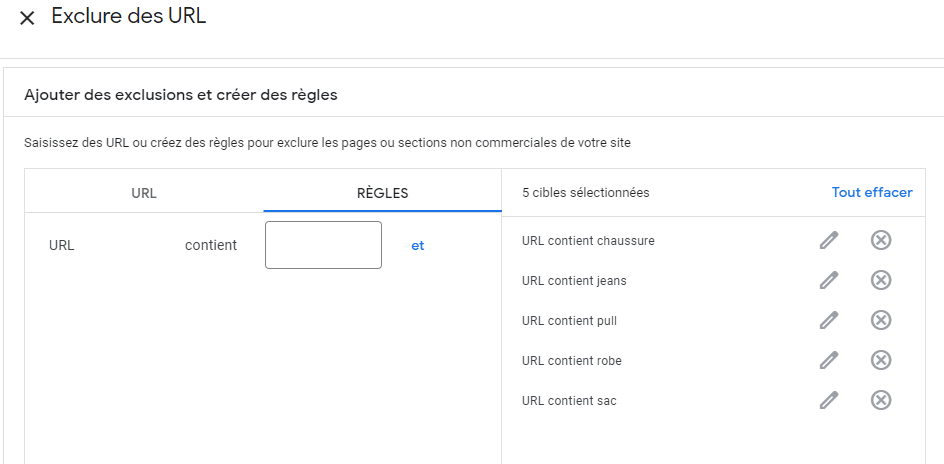Edit the 'URL contient chaussure' rule

[829, 240]
